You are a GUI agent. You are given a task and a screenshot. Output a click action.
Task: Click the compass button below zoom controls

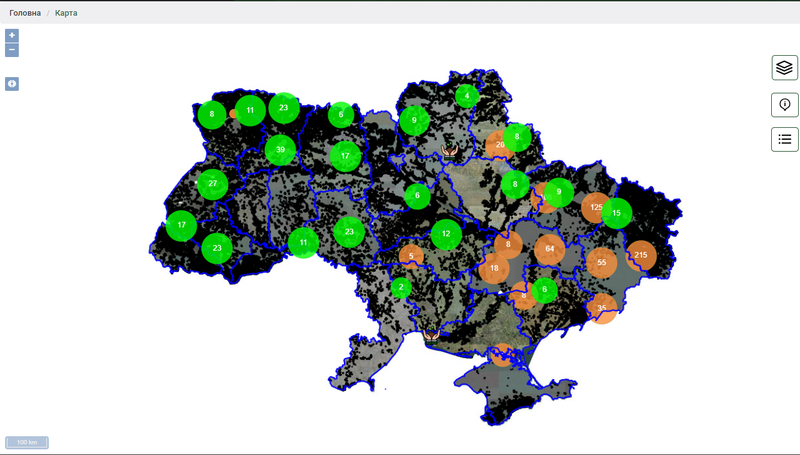[x=12, y=84]
